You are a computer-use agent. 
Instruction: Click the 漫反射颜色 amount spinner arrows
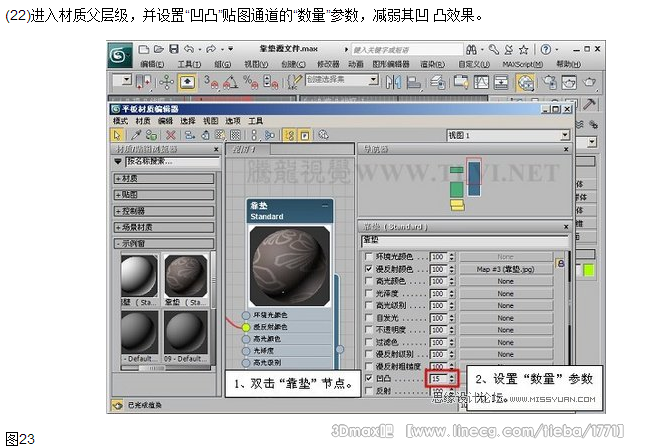point(452,269)
